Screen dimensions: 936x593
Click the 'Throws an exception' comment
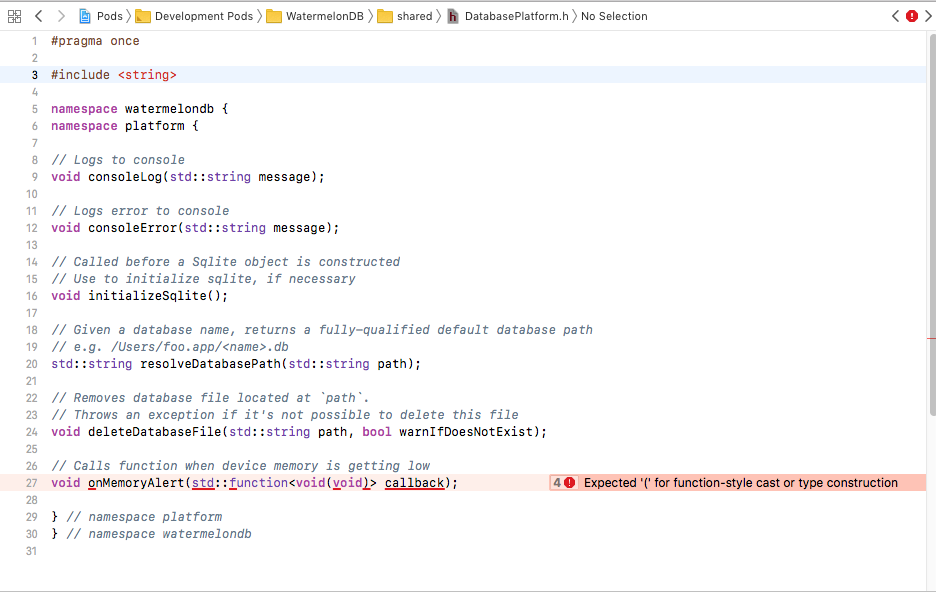[285, 414]
